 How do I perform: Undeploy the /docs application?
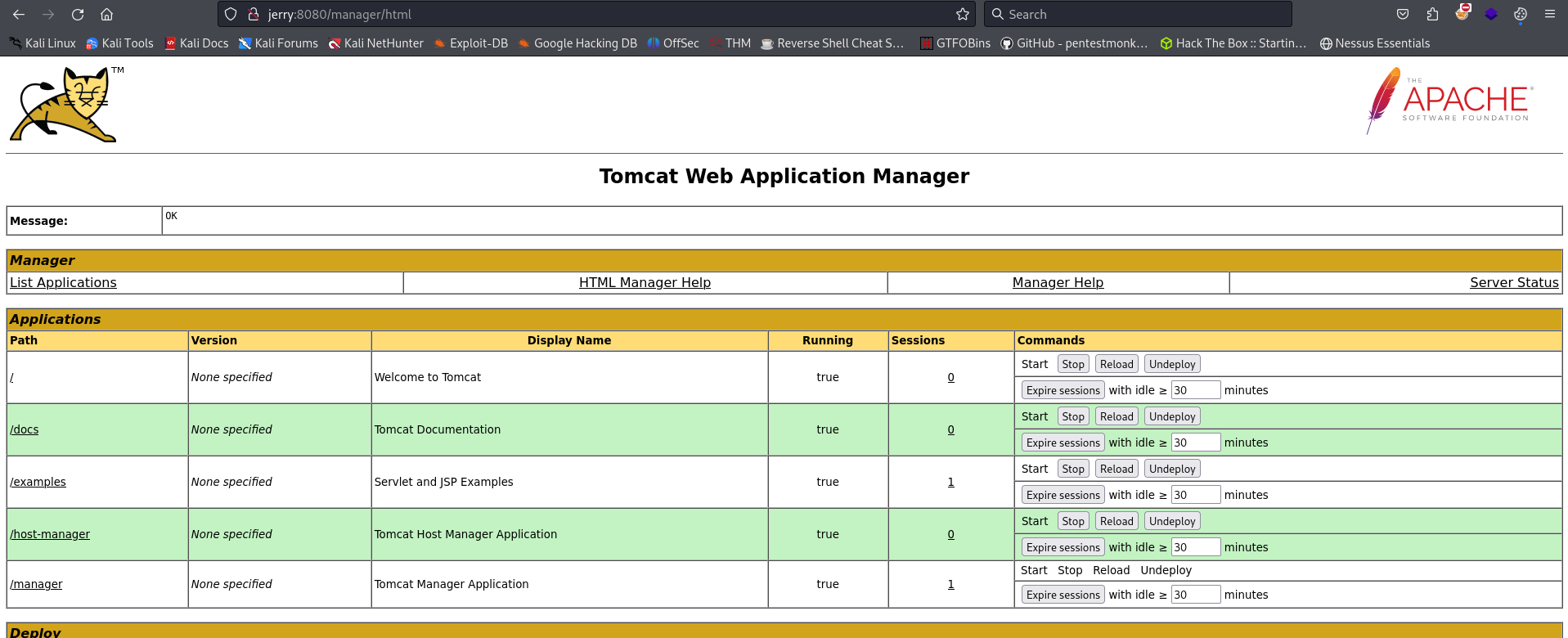[1172, 416]
